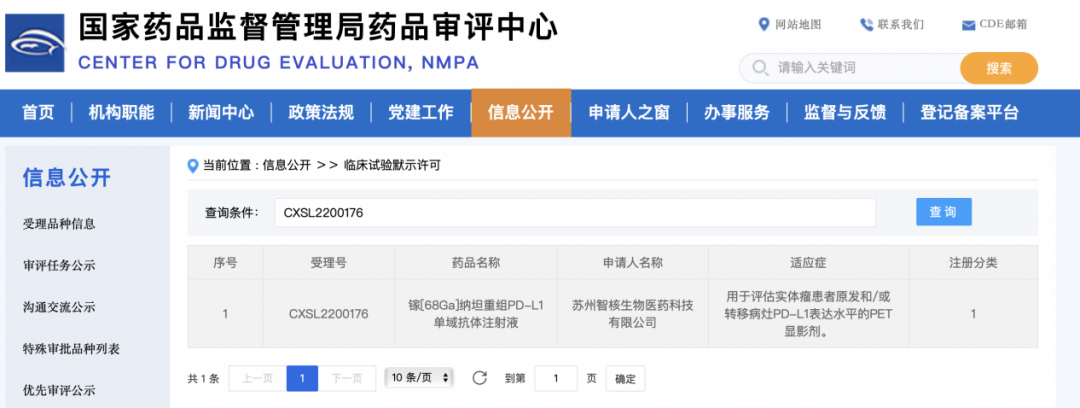This screenshot has height=408, width=1080.
Task: Select 沟通交流公示 in sidebar
Action: coord(59,307)
